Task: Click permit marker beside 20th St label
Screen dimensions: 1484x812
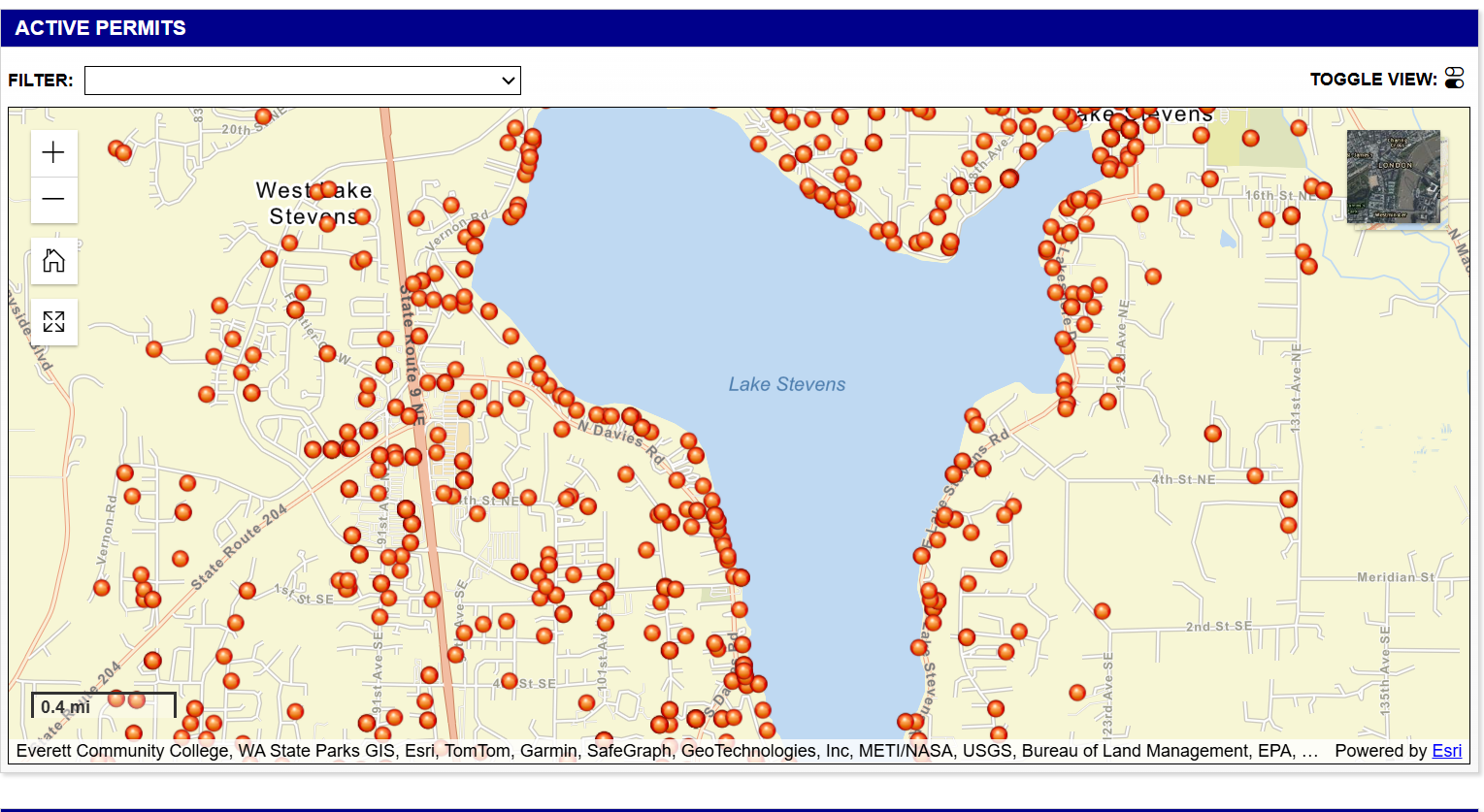Action: point(262,116)
